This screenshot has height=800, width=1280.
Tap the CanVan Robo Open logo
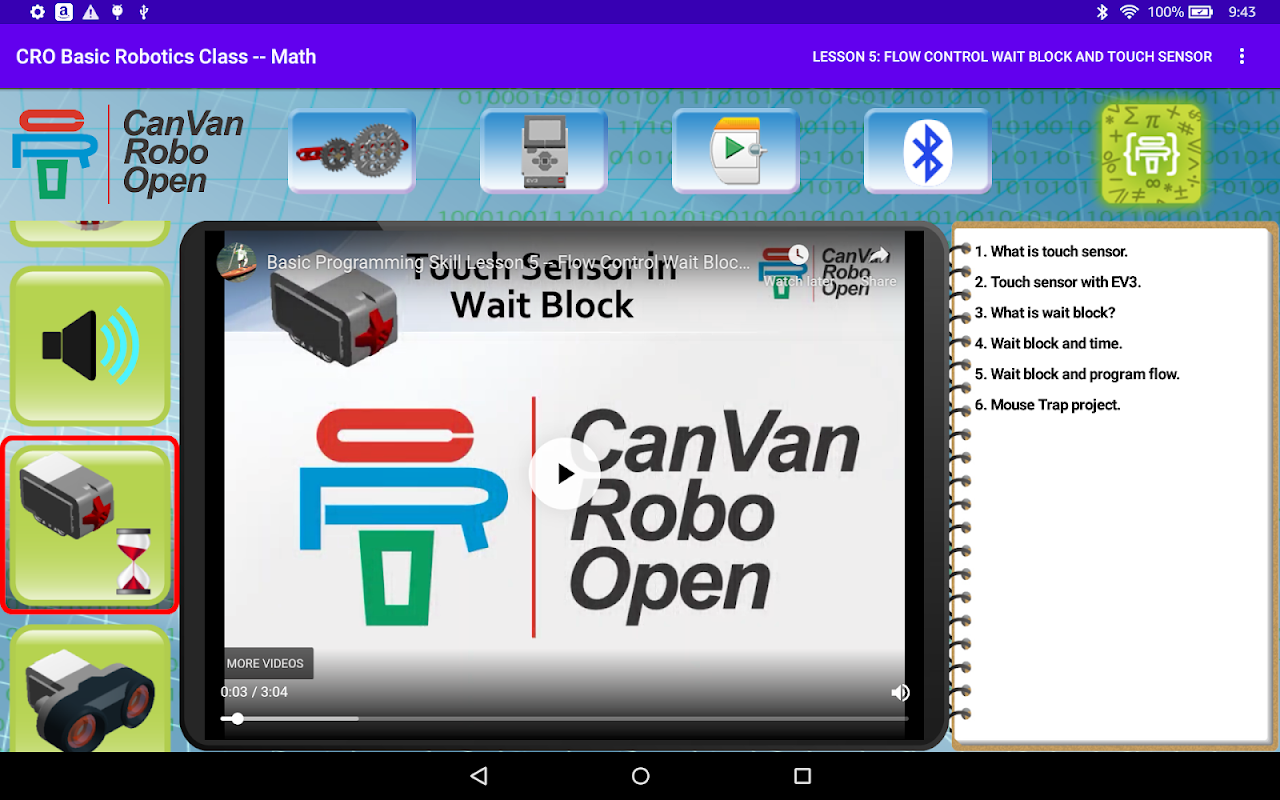[128, 152]
